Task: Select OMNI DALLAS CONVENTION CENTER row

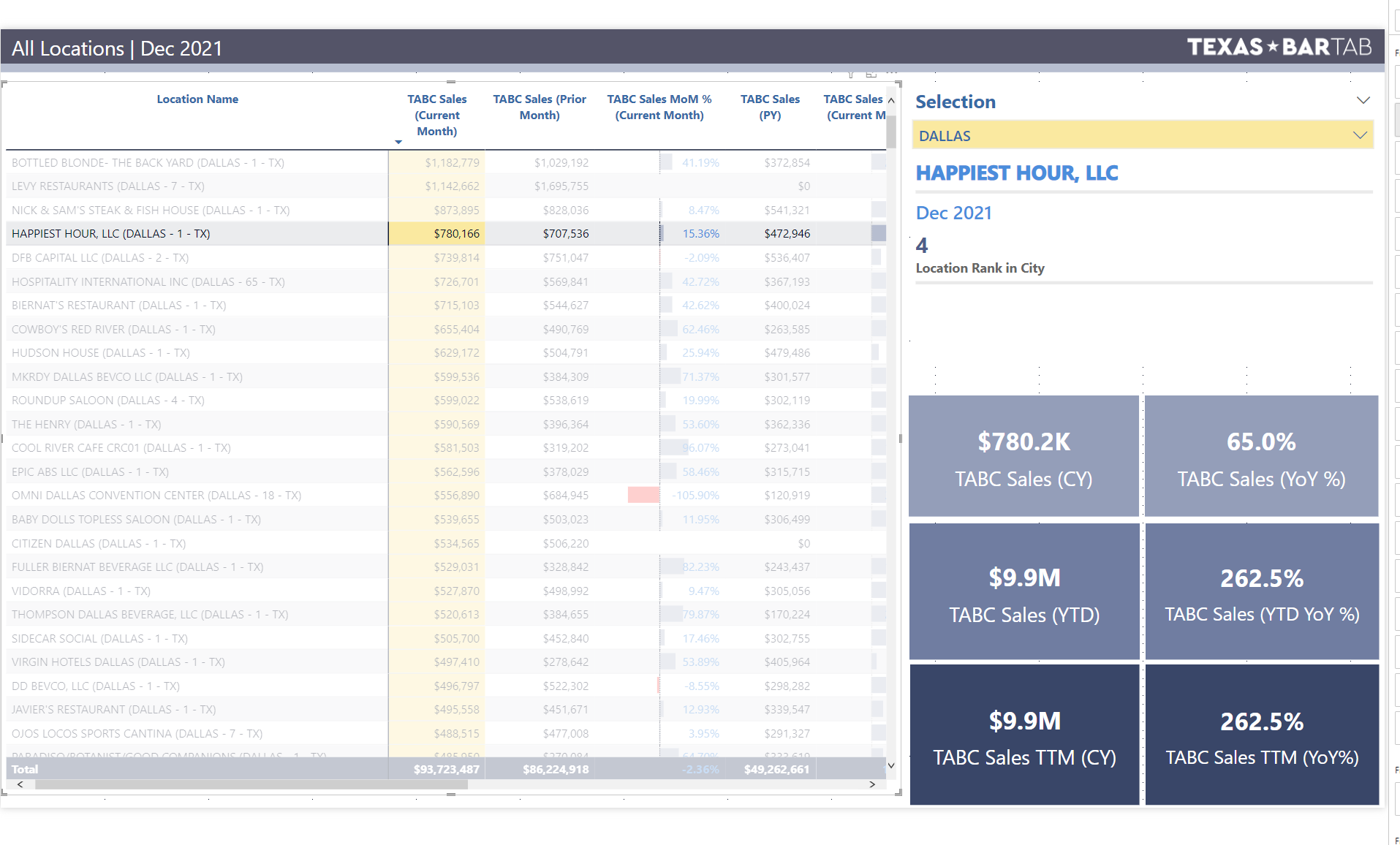Action: (x=446, y=495)
